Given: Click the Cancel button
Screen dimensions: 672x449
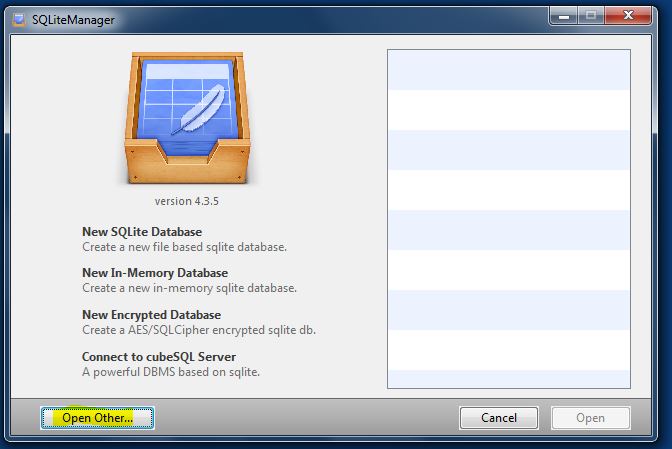Looking at the screenshot, I should pyautogui.click(x=498, y=418).
